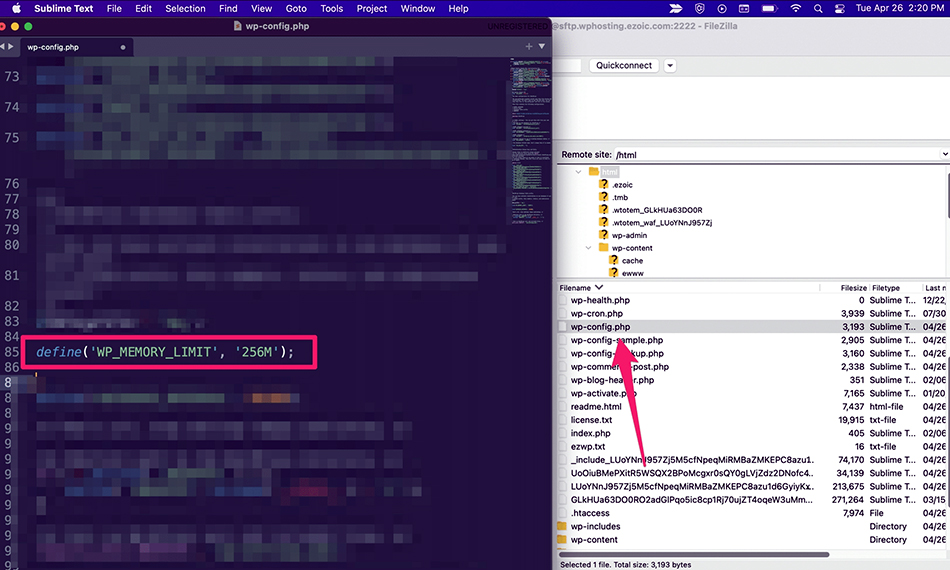The image size is (950, 570).
Task: Click the play circle icon in menu bar
Action: pos(722,8)
